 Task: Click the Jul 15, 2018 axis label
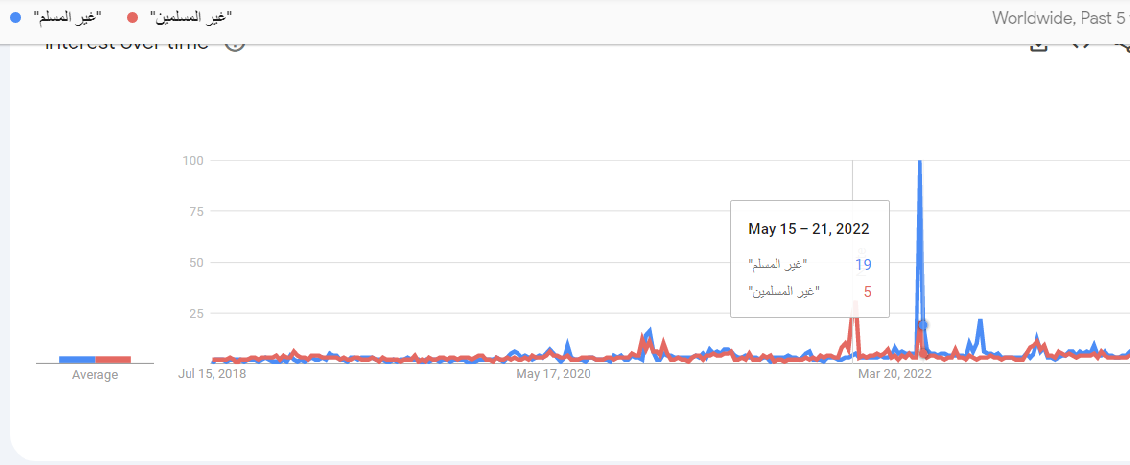point(212,374)
